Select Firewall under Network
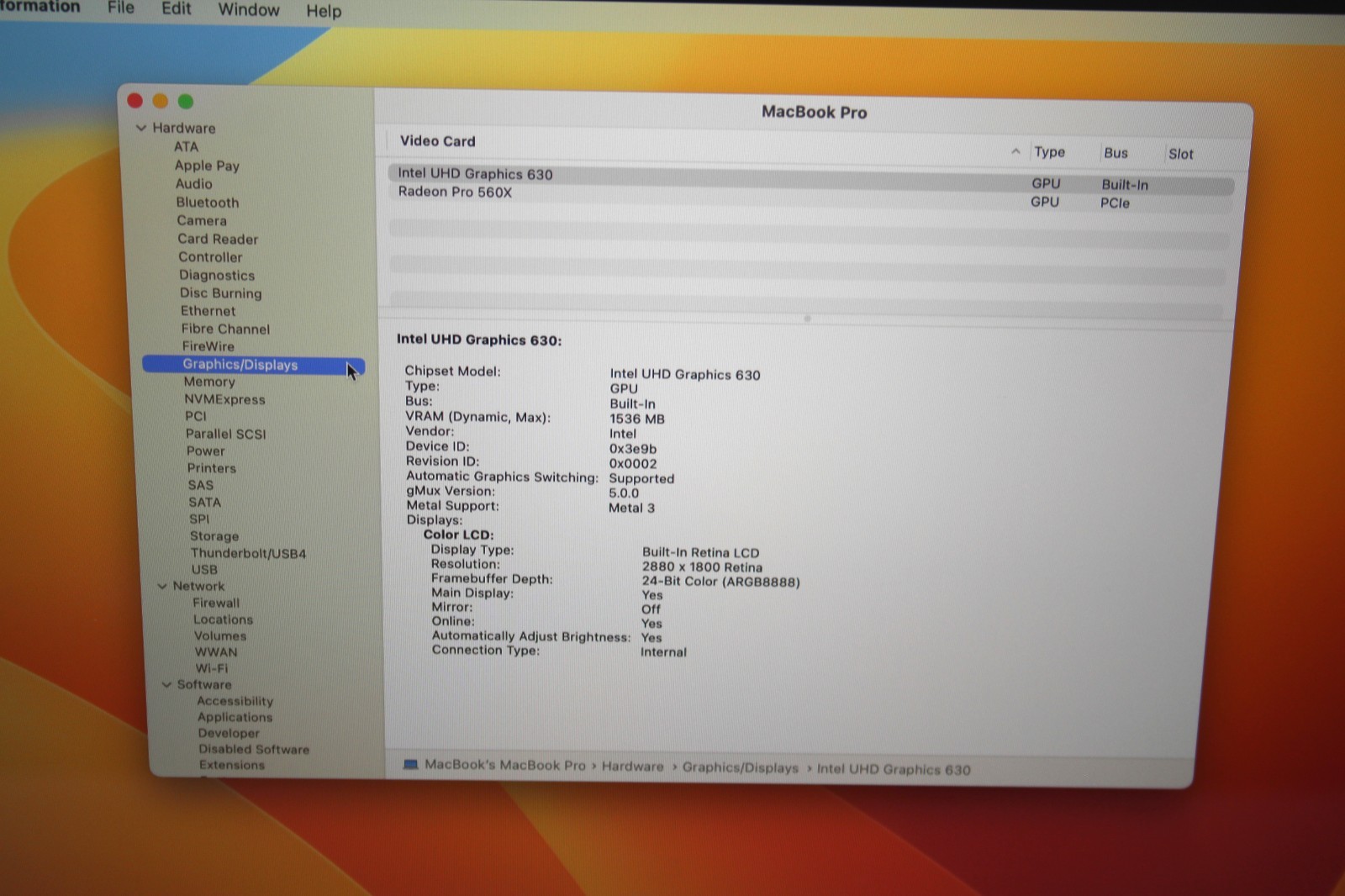The width and height of the screenshot is (1345, 896). (216, 603)
